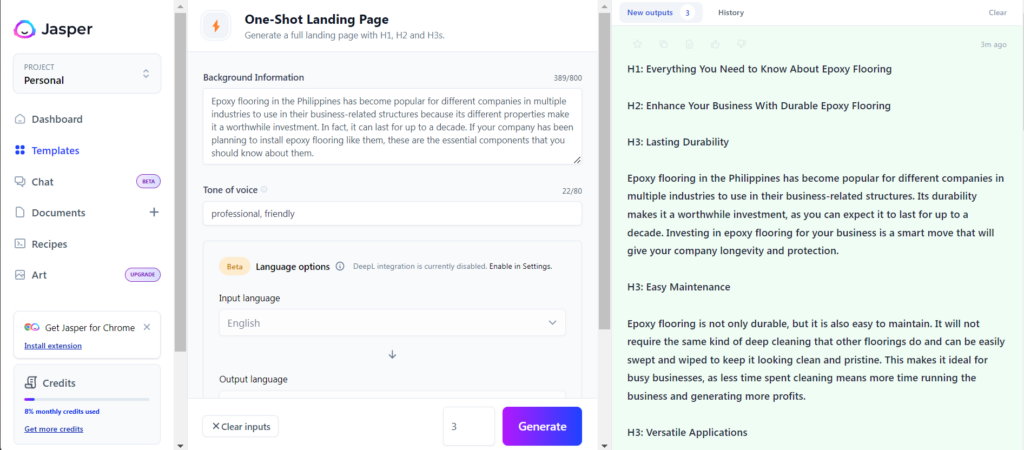The width and height of the screenshot is (1024, 450).
Task: Open the Templates section in the sidebar
Action: pyautogui.click(x=55, y=151)
